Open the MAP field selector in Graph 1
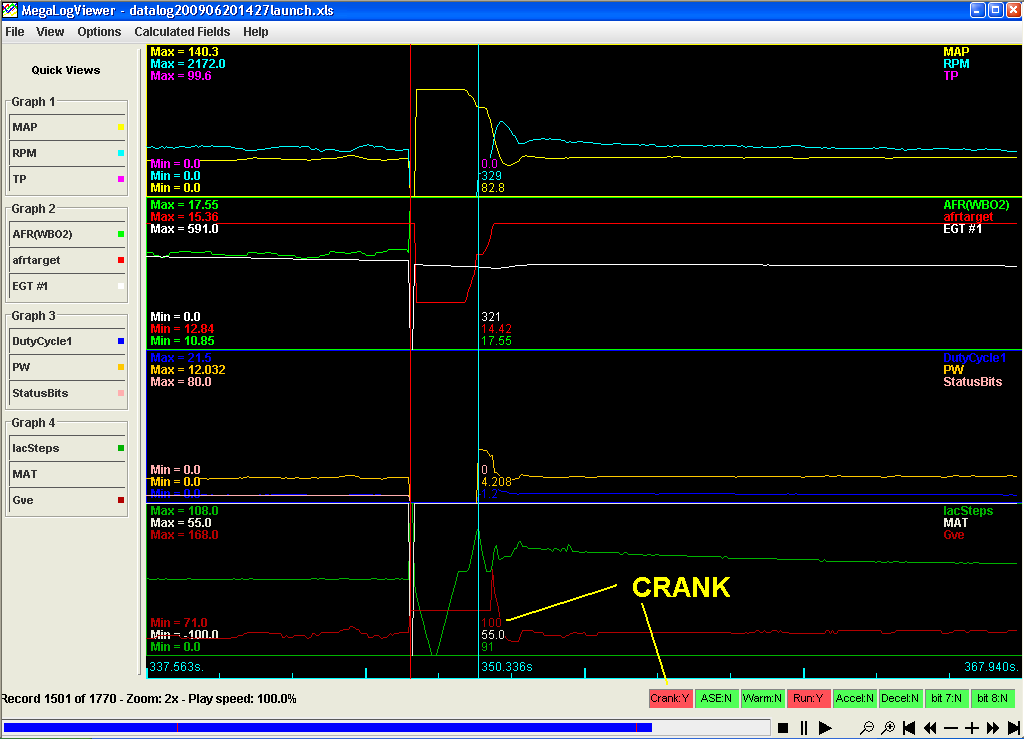The width and height of the screenshot is (1028, 739). coord(68,127)
